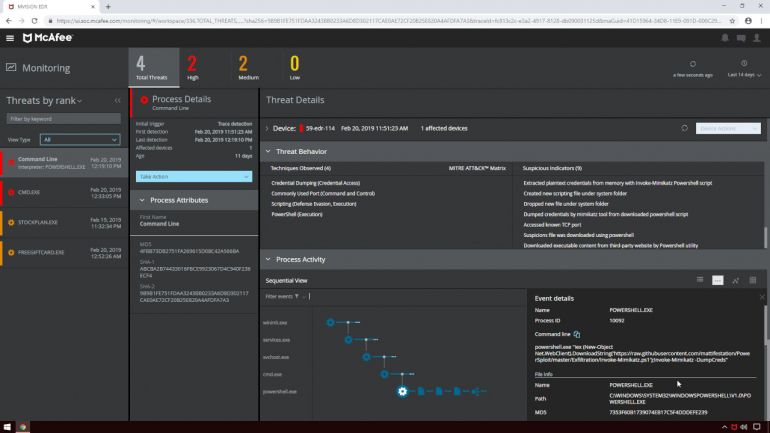The width and height of the screenshot is (770, 433).
Task: Switch process activity to list view icon
Action: (x=700, y=280)
